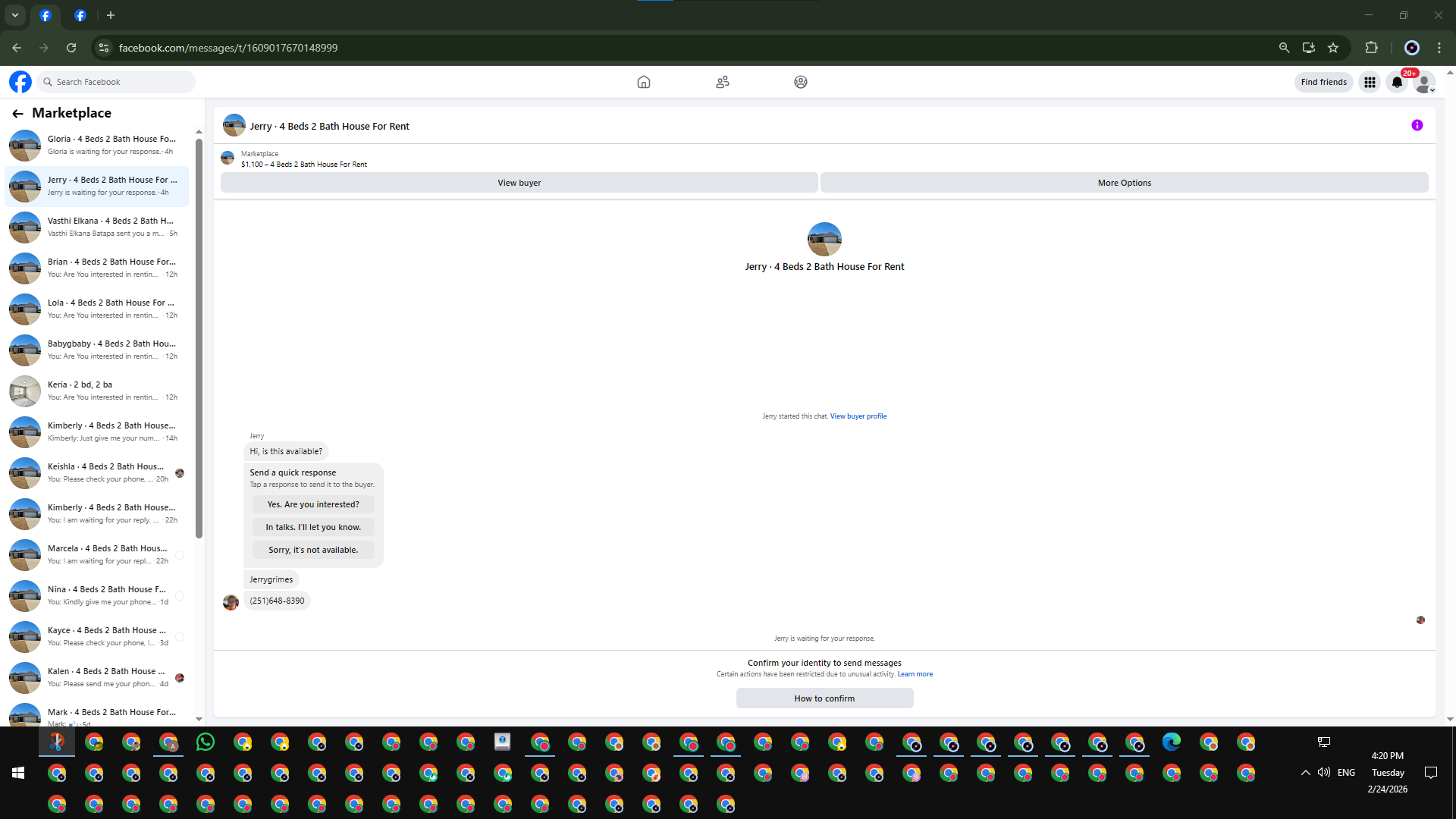The image size is (1456, 819).
Task: Open the notifications bell icon
Action: [x=1397, y=82]
